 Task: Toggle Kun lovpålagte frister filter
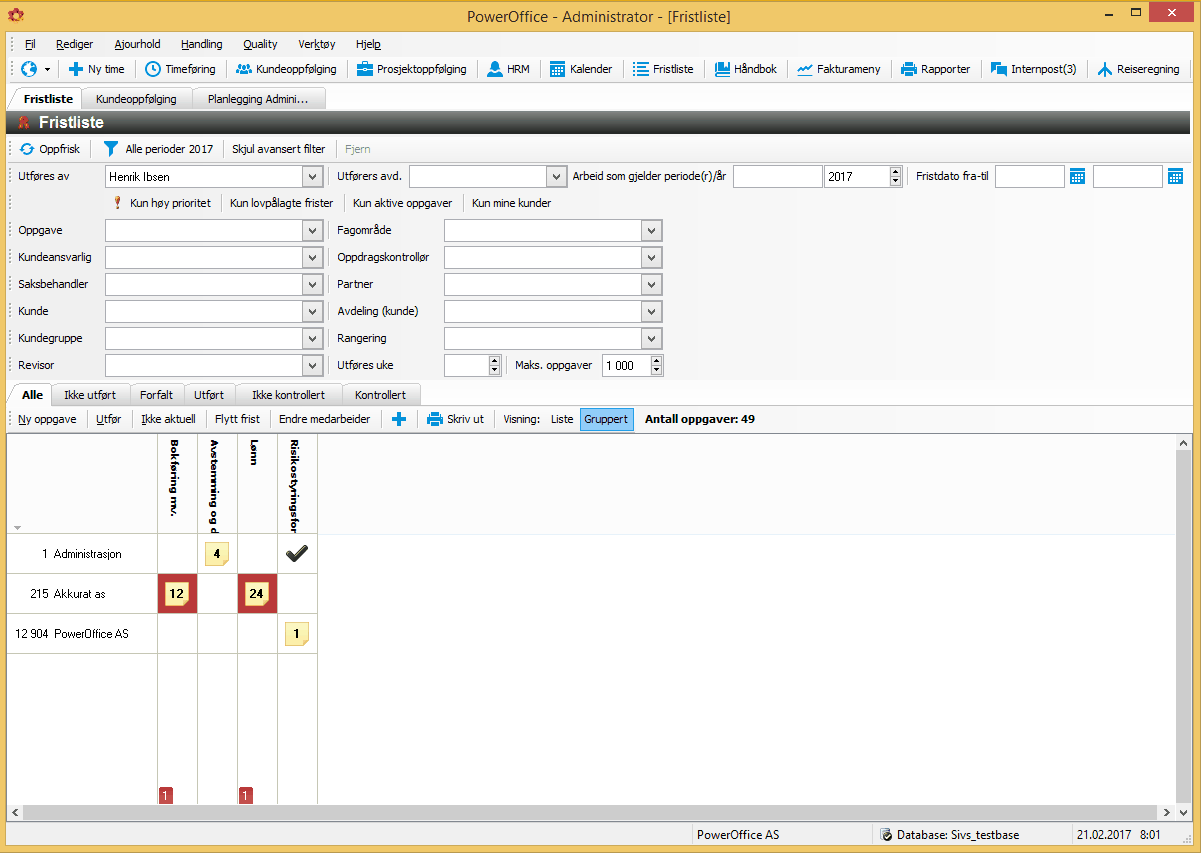tap(281, 203)
